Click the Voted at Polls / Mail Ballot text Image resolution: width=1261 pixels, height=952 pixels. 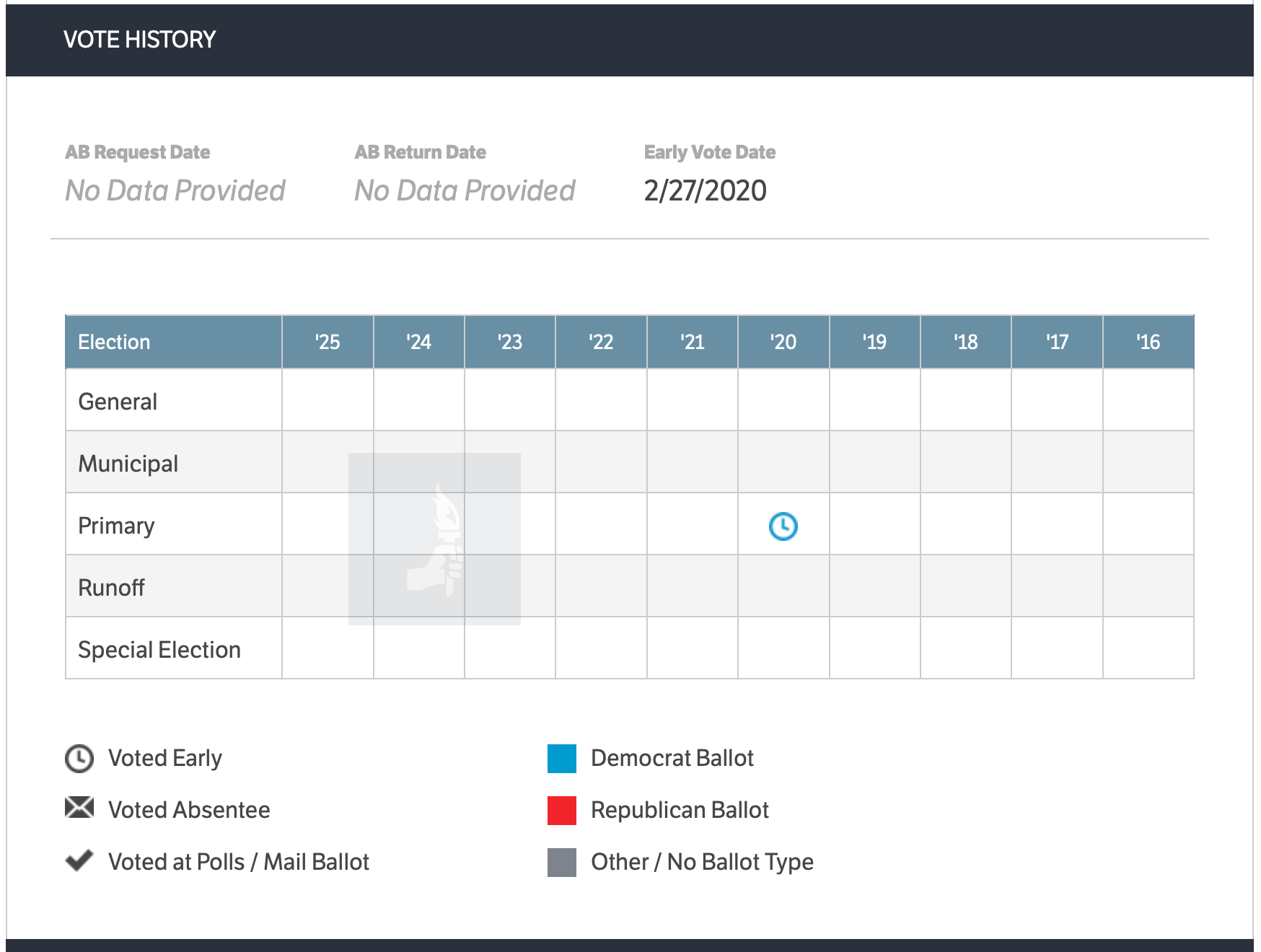coord(239,862)
